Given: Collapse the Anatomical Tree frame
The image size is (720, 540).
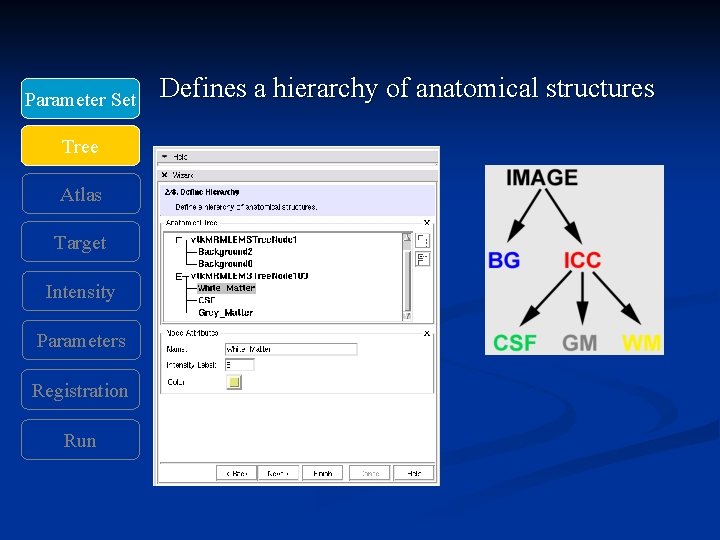Looking at the screenshot, I should [x=427, y=223].
